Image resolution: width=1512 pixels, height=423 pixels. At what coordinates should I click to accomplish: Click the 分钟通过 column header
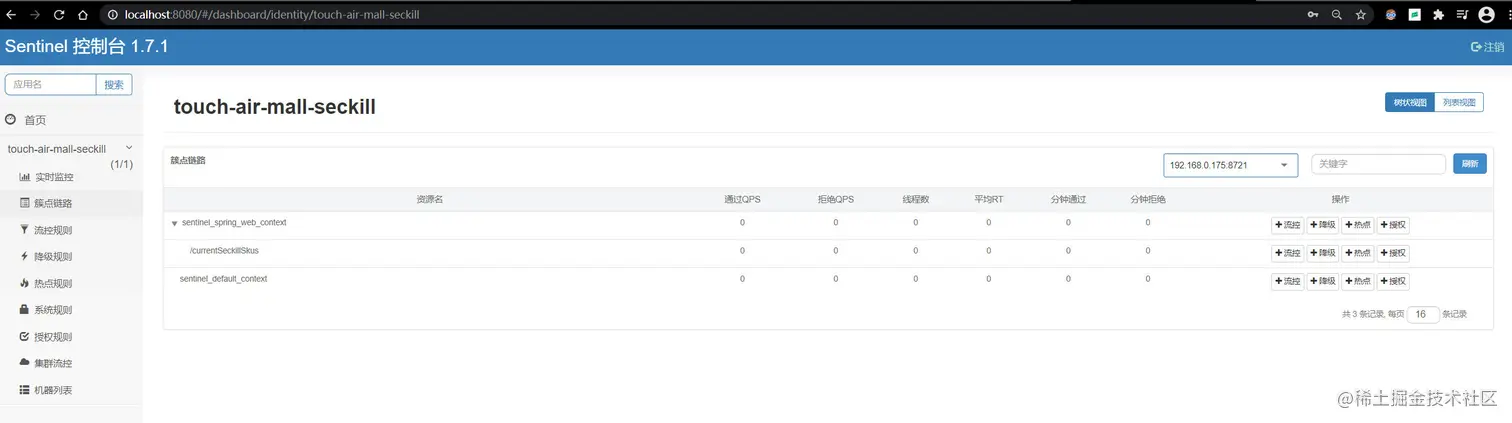click(1068, 199)
